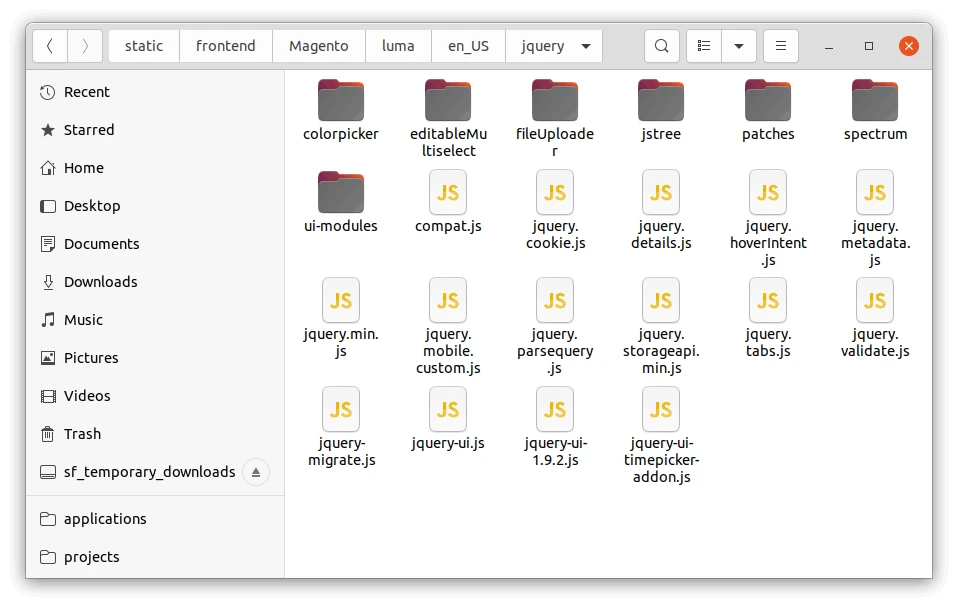Select the colorpicker folder
Viewport: 958px width, 607px height.
(x=341, y=101)
